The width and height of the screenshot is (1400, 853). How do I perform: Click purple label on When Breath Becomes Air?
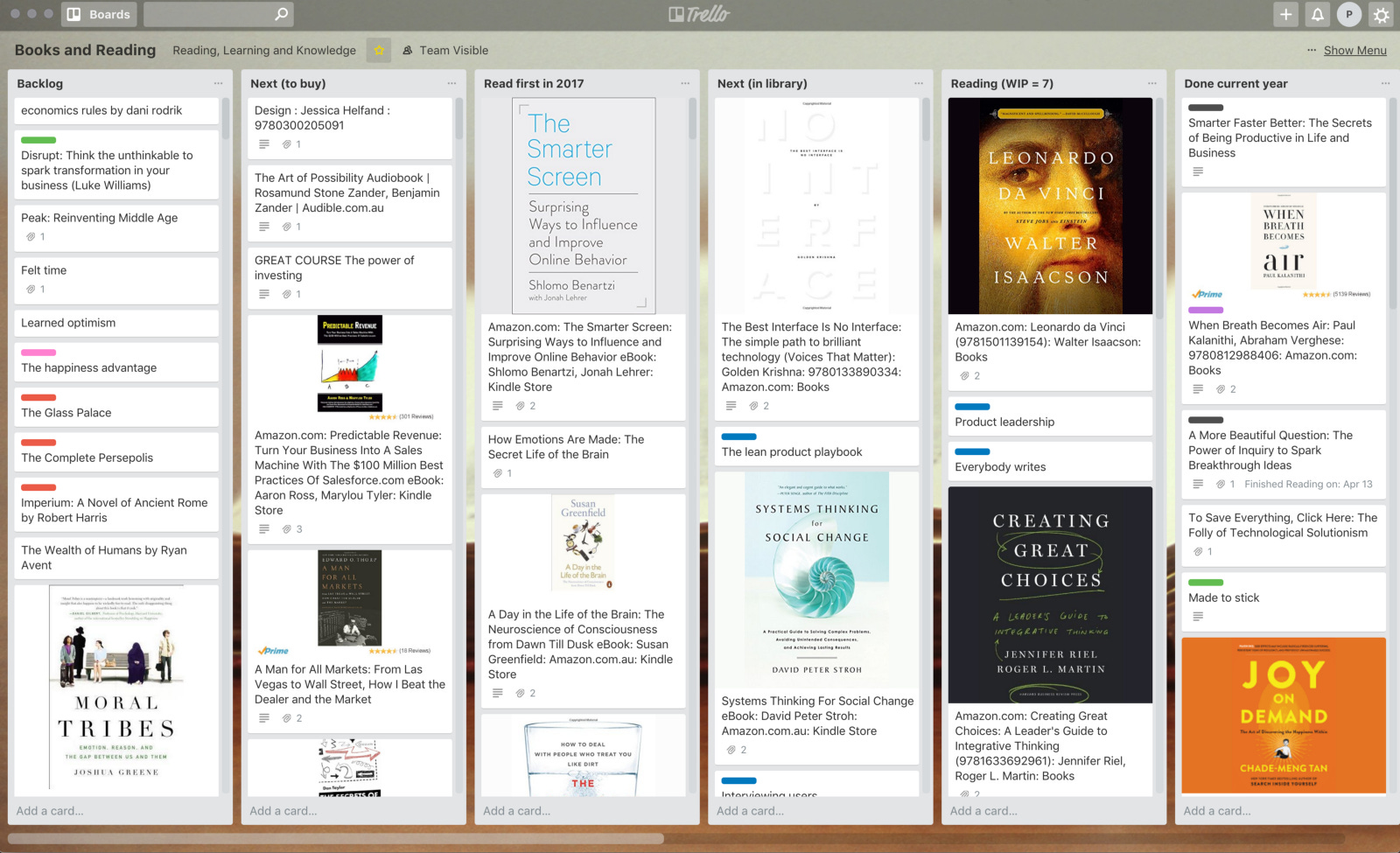(x=1206, y=310)
